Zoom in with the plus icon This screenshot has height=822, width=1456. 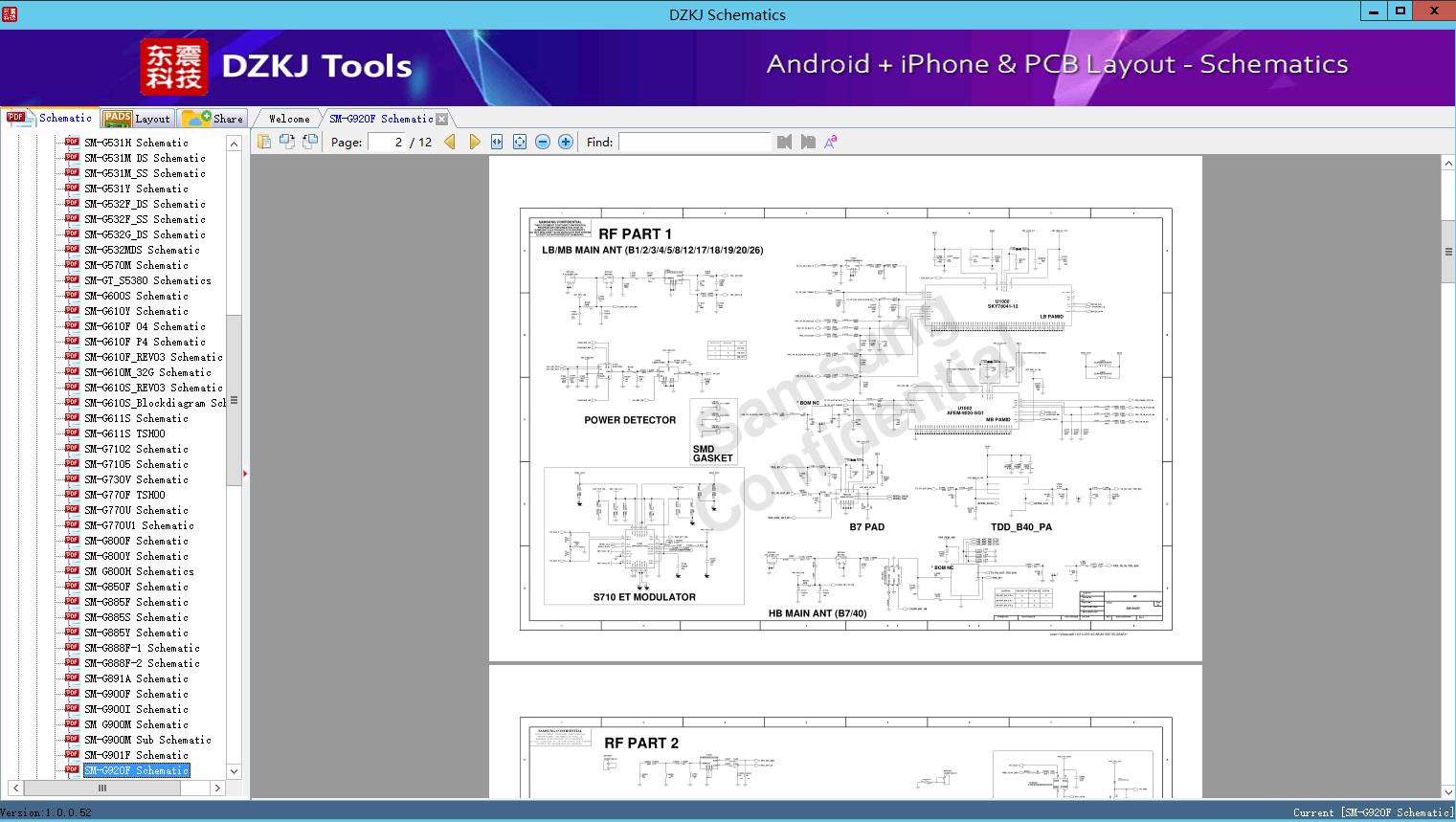(566, 142)
